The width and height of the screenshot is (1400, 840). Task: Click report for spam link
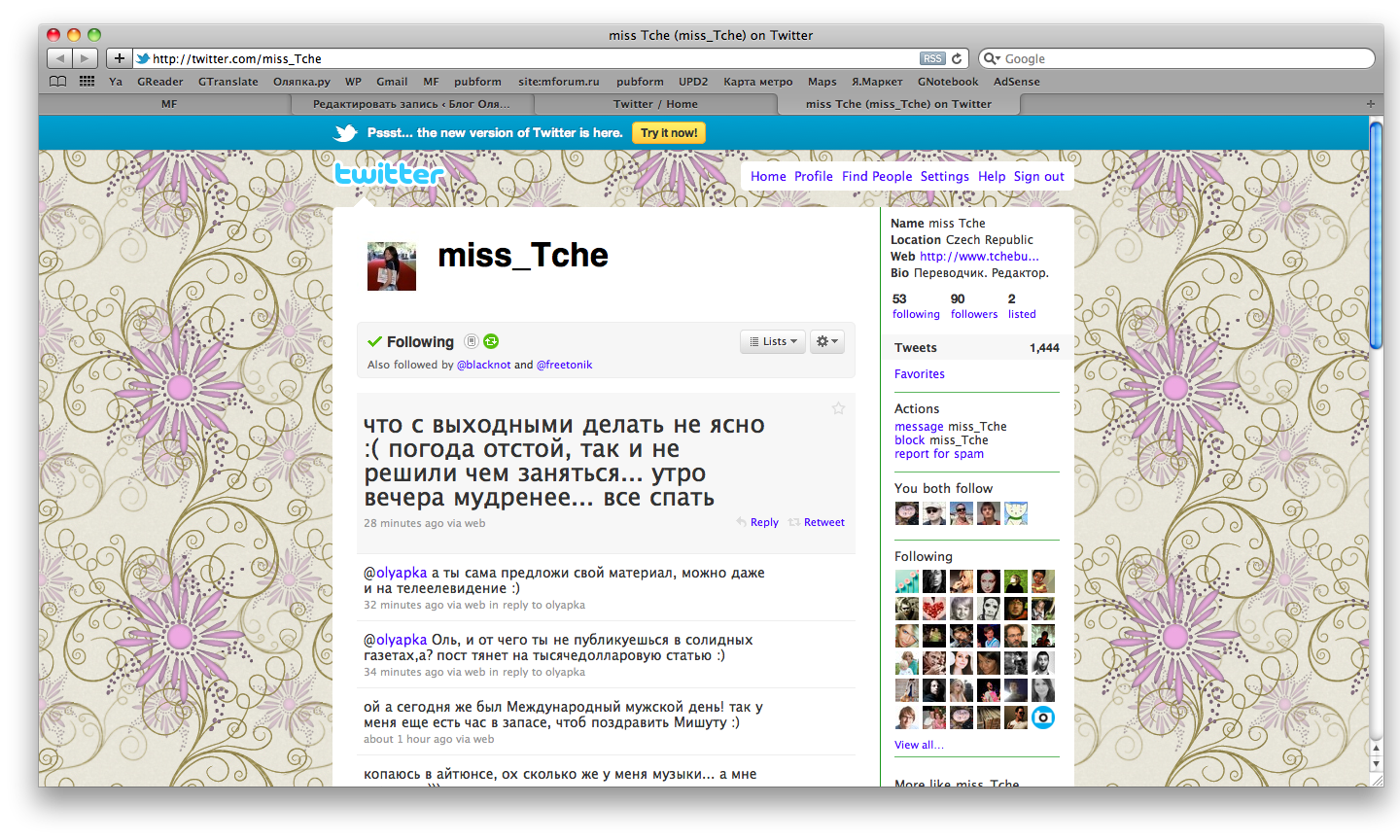click(x=939, y=454)
